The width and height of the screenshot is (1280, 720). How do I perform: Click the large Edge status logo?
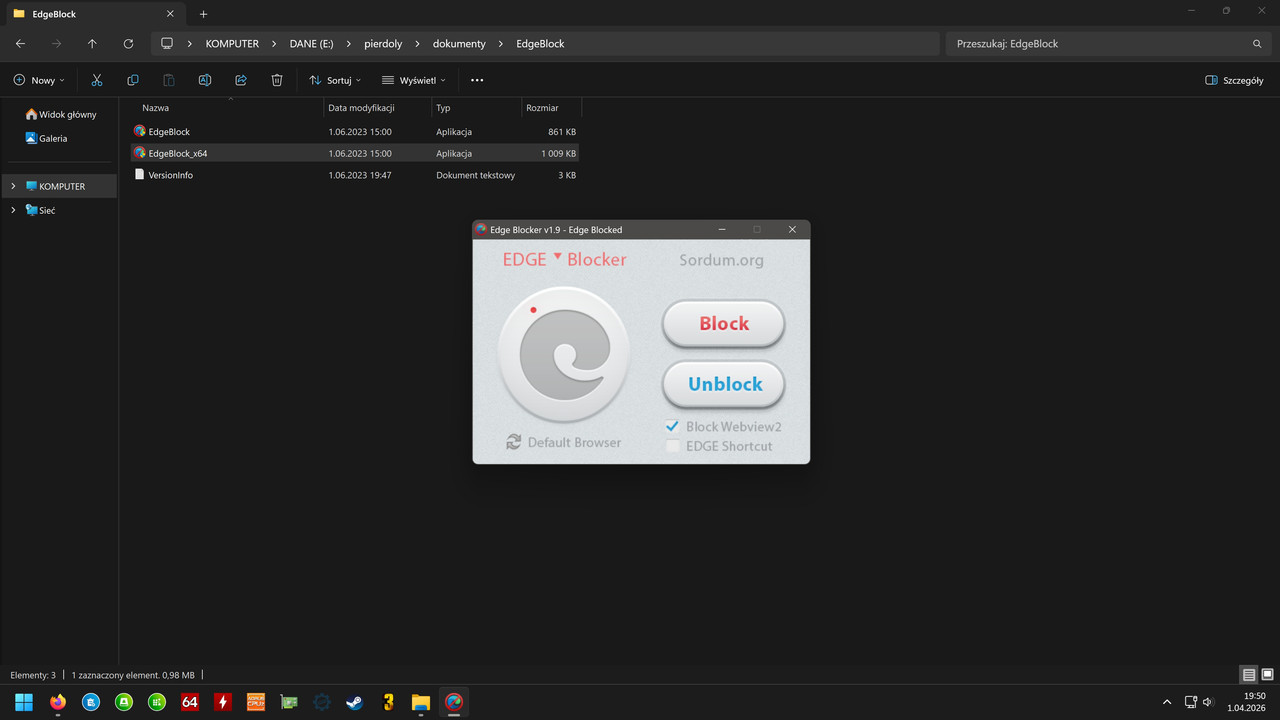tap(564, 355)
